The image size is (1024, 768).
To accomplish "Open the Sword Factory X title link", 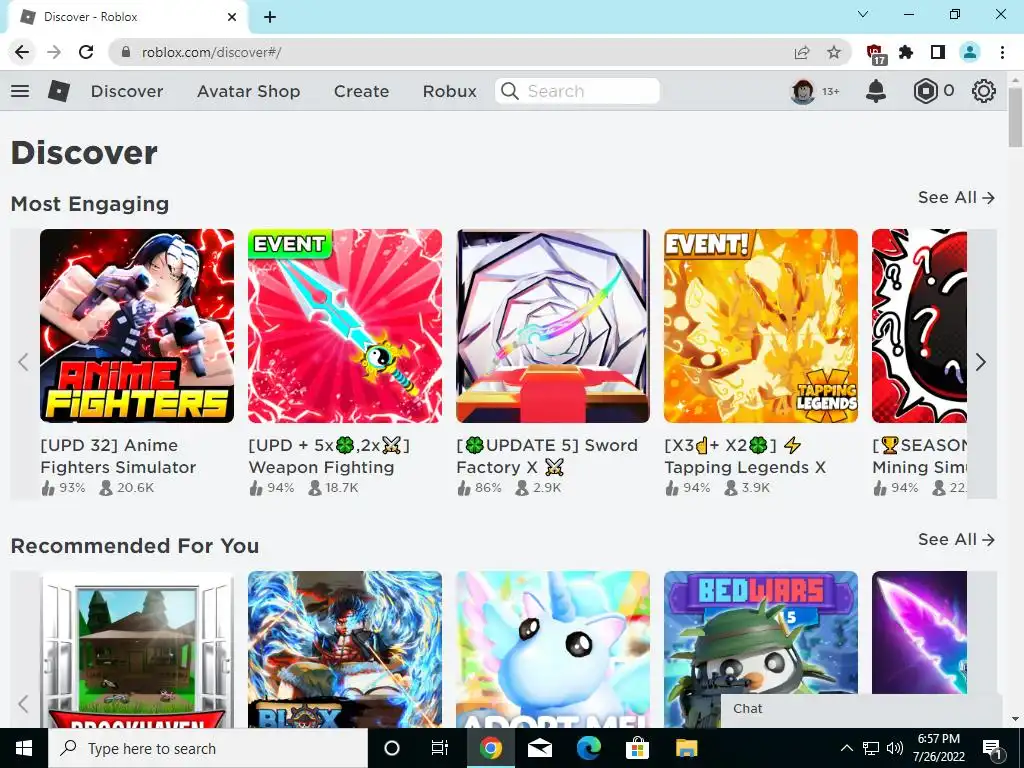I will pyautogui.click(x=547, y=456).
